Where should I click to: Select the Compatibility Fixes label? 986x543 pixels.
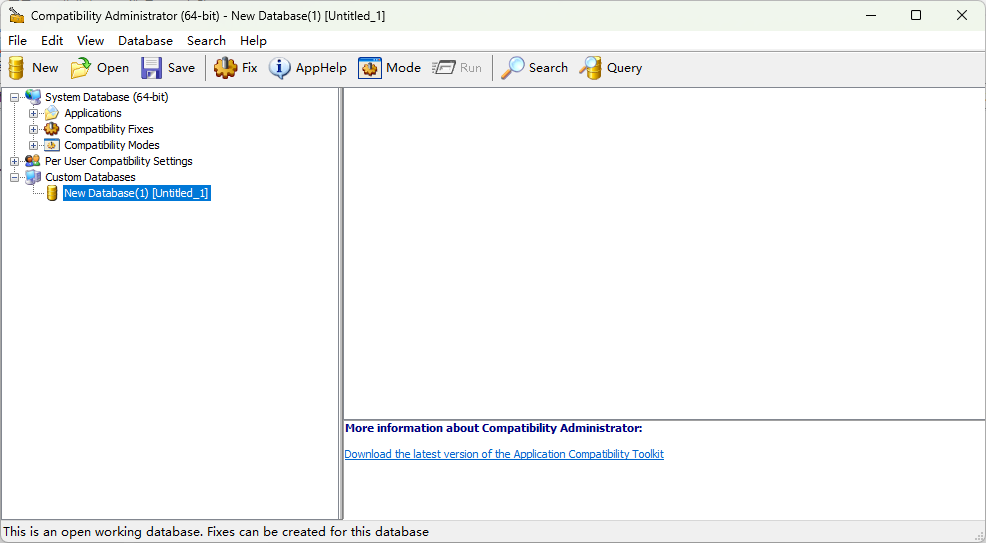tap(109, 129)
